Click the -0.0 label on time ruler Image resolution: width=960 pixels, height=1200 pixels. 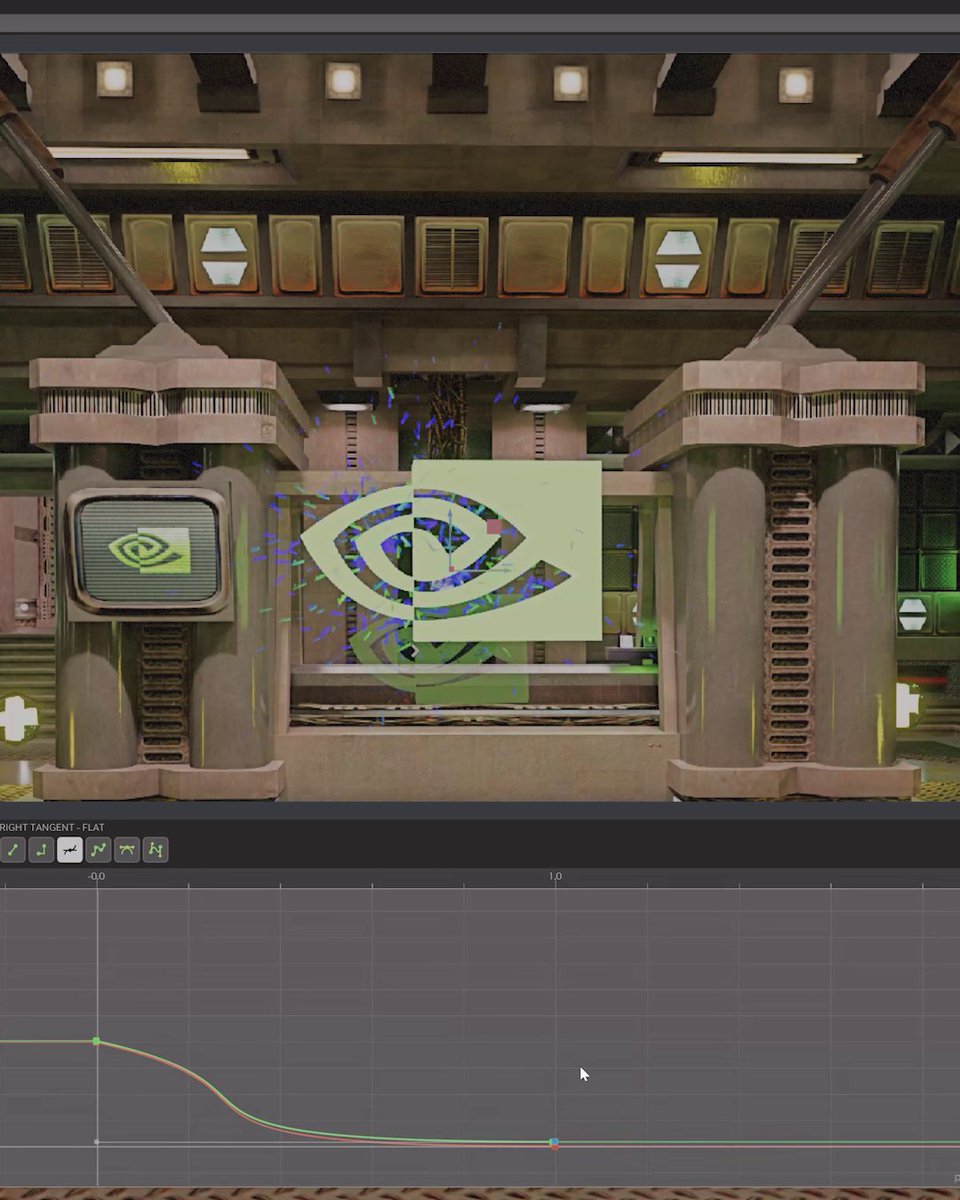click(96, 876)
